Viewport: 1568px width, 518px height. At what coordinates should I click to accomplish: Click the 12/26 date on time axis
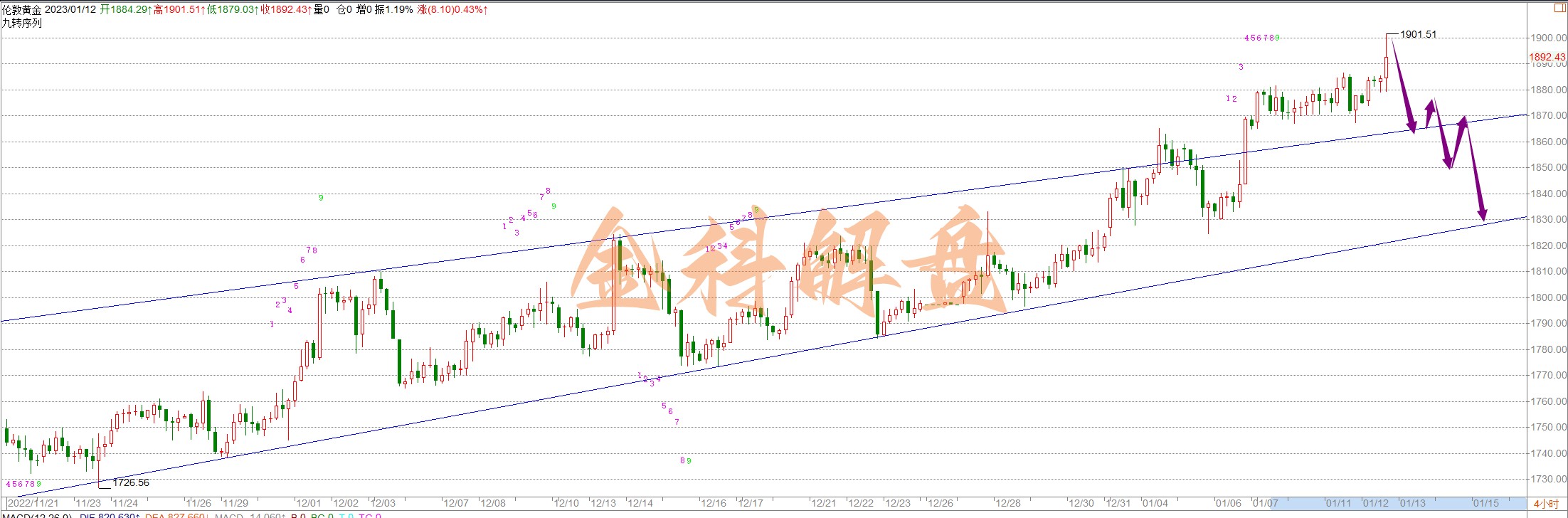click(x=941, y=503)
